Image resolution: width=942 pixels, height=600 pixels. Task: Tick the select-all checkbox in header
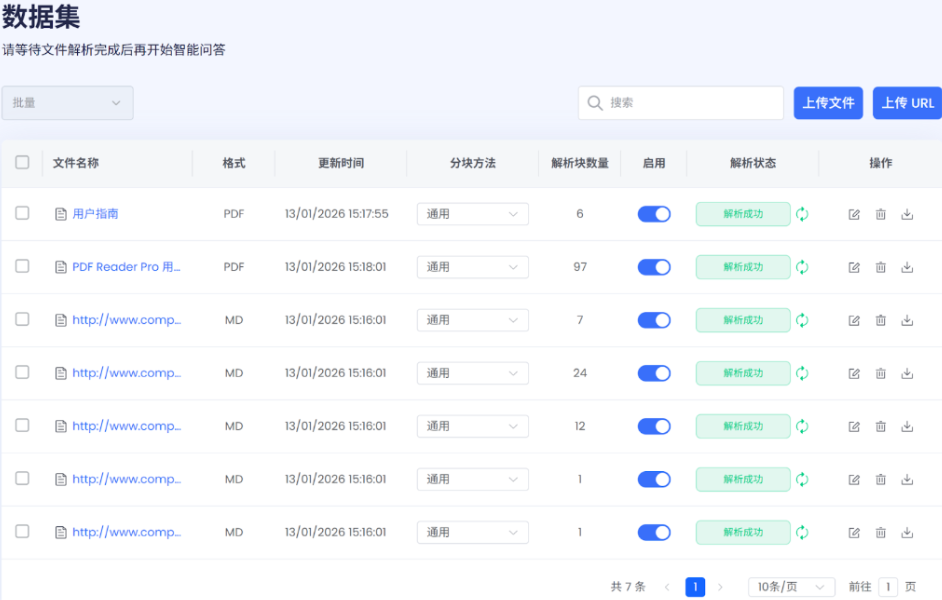pyautogui.click(x=22, y=162)
